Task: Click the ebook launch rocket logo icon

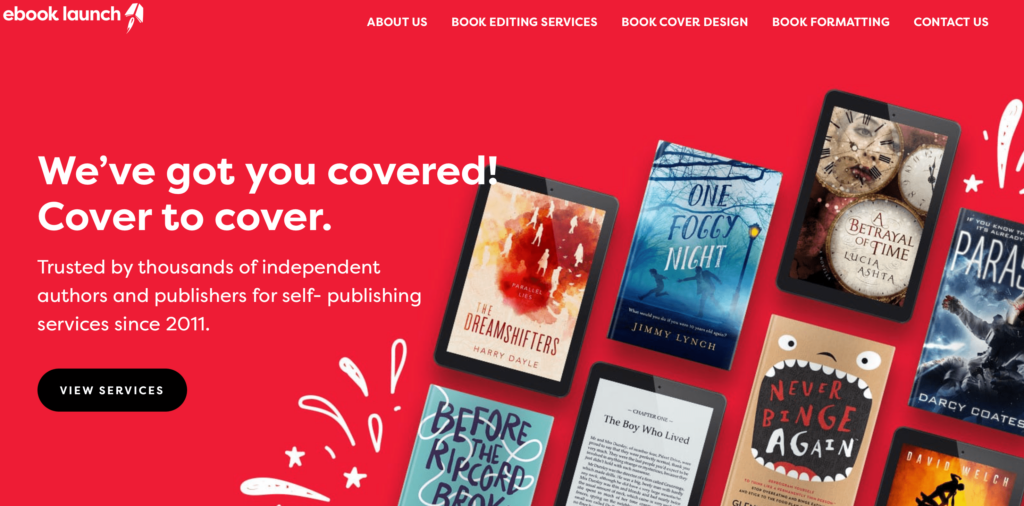Action: point(134,17)
